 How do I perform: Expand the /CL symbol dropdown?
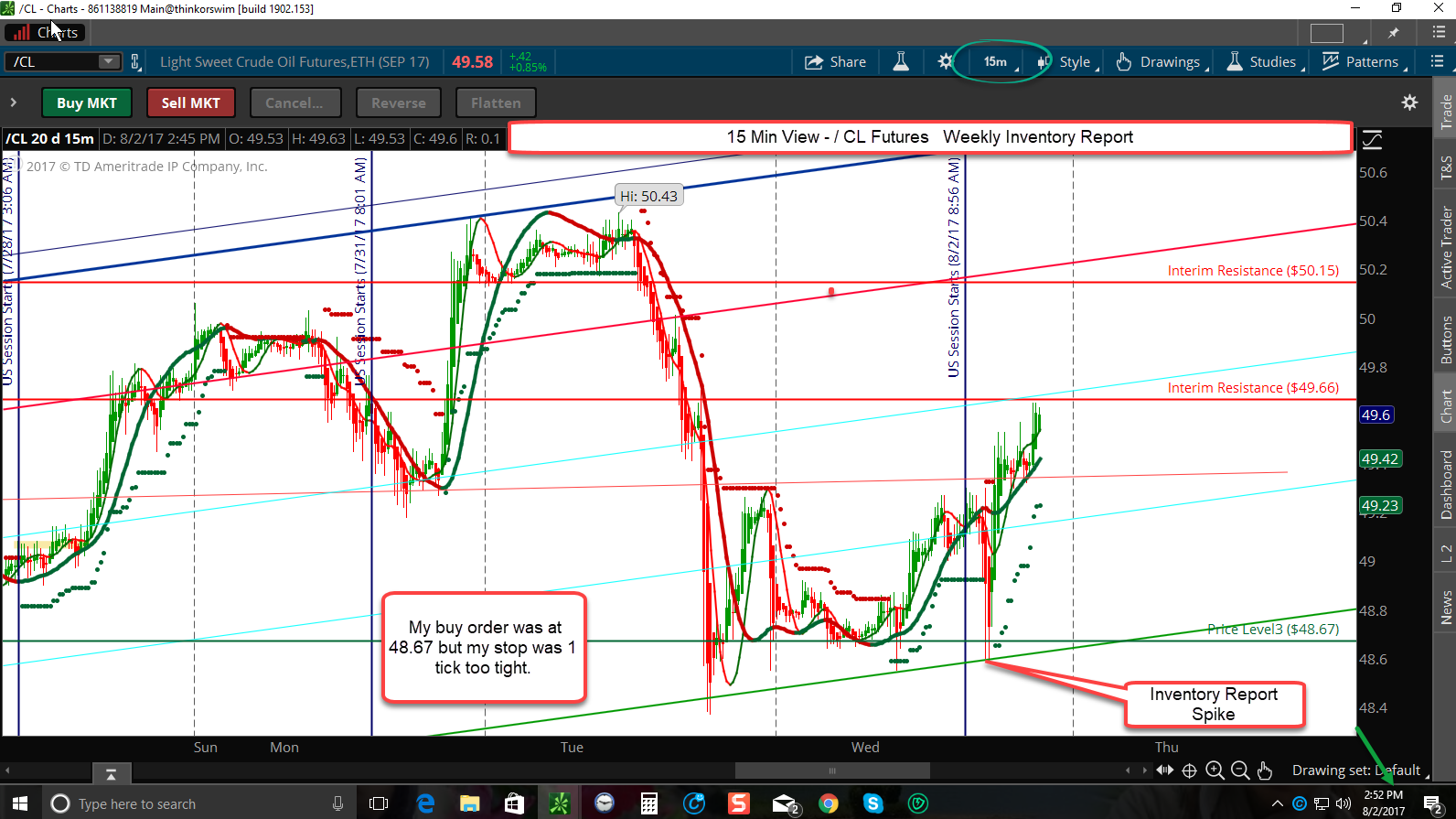tap(110, 61)
